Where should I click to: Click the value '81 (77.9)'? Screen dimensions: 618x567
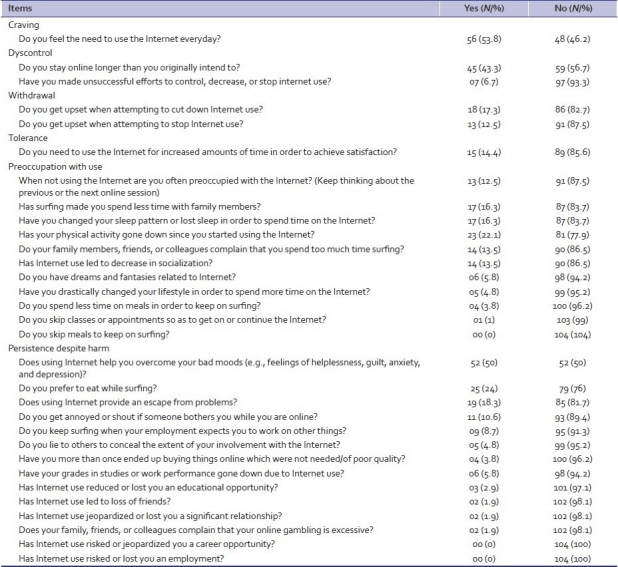click(572, 235)
